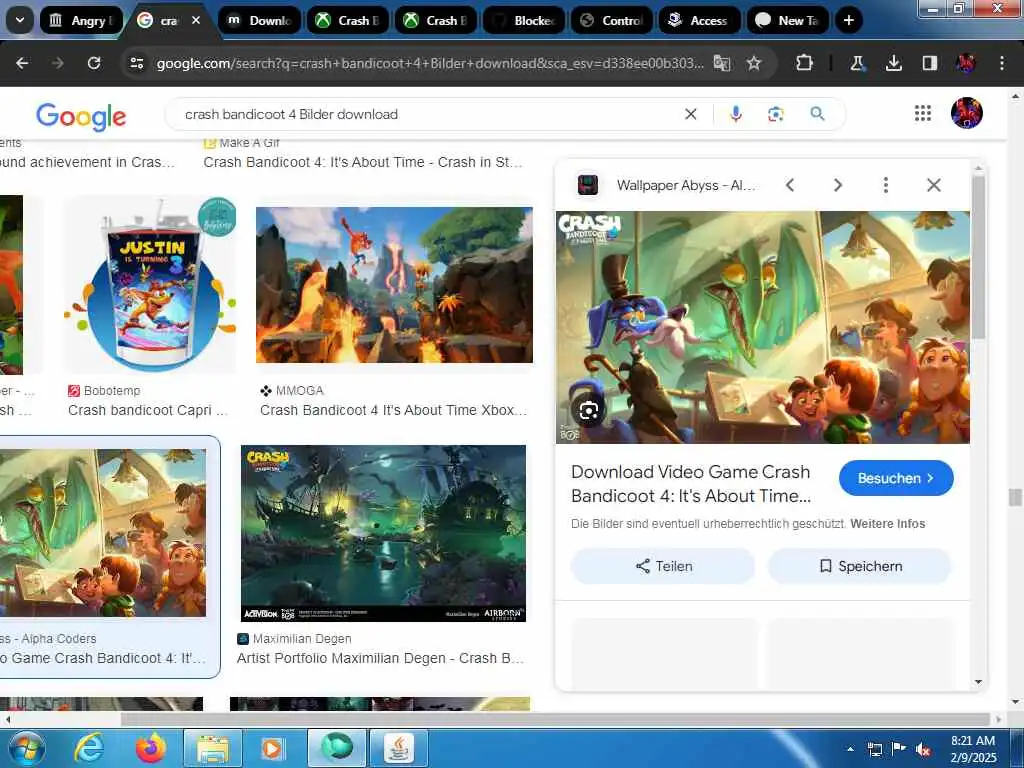Open the selected Alpha Coders thumbnail
Viewport: 1024px width, 768px height.
[103, 532]
